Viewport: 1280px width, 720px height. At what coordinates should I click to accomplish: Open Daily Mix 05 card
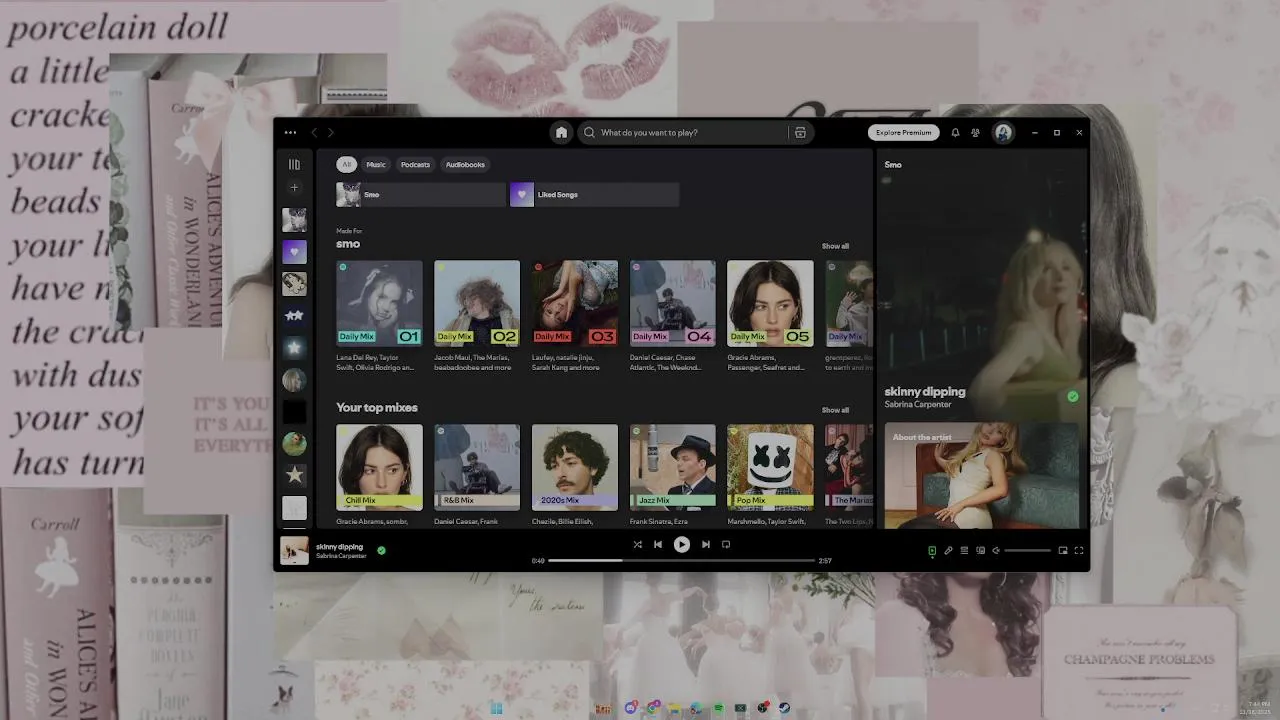(x=770, y=316)
